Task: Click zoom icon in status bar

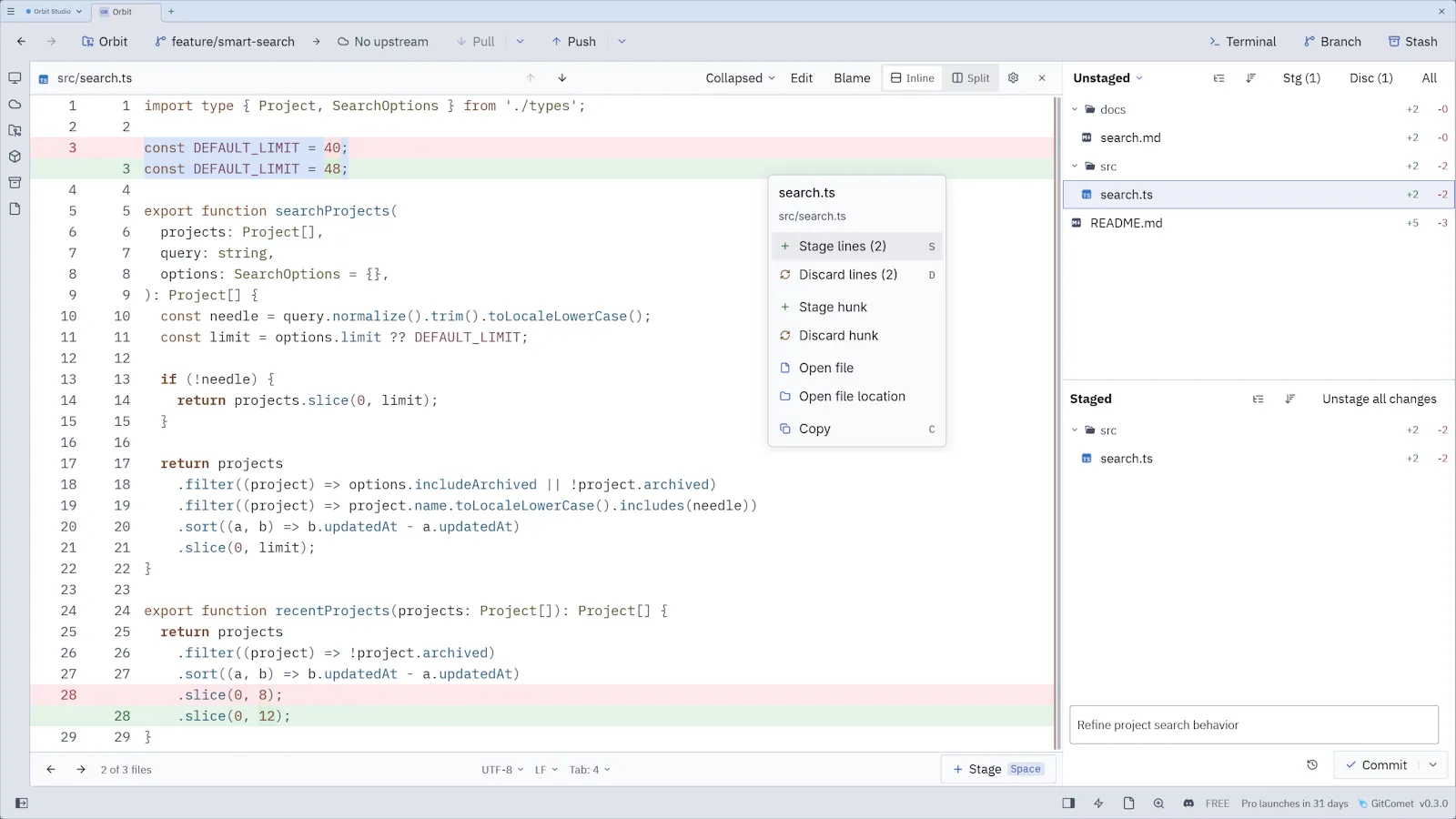Action: click(x=1158, y=804)
